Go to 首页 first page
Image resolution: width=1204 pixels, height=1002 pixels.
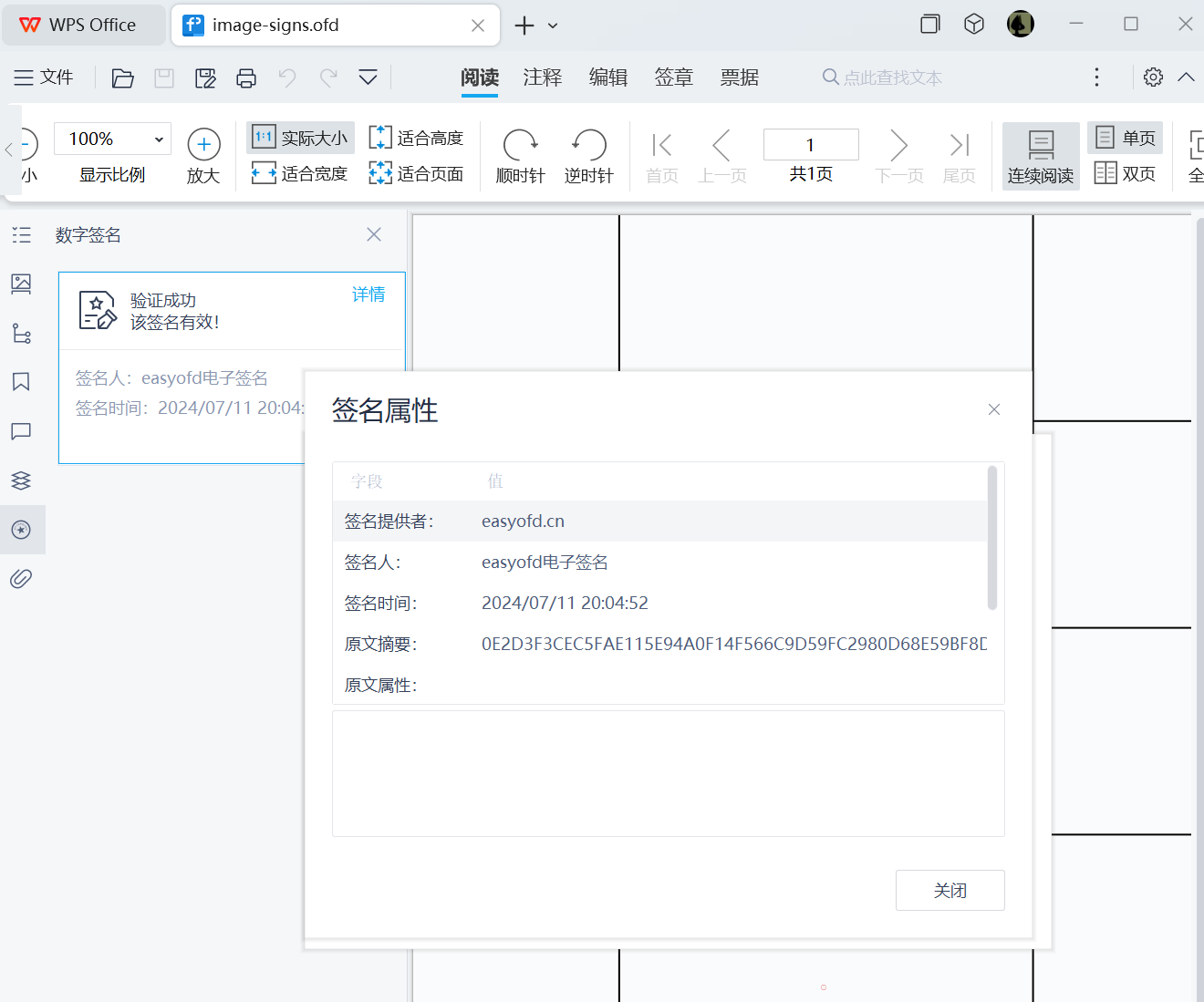tap(662, 157)
